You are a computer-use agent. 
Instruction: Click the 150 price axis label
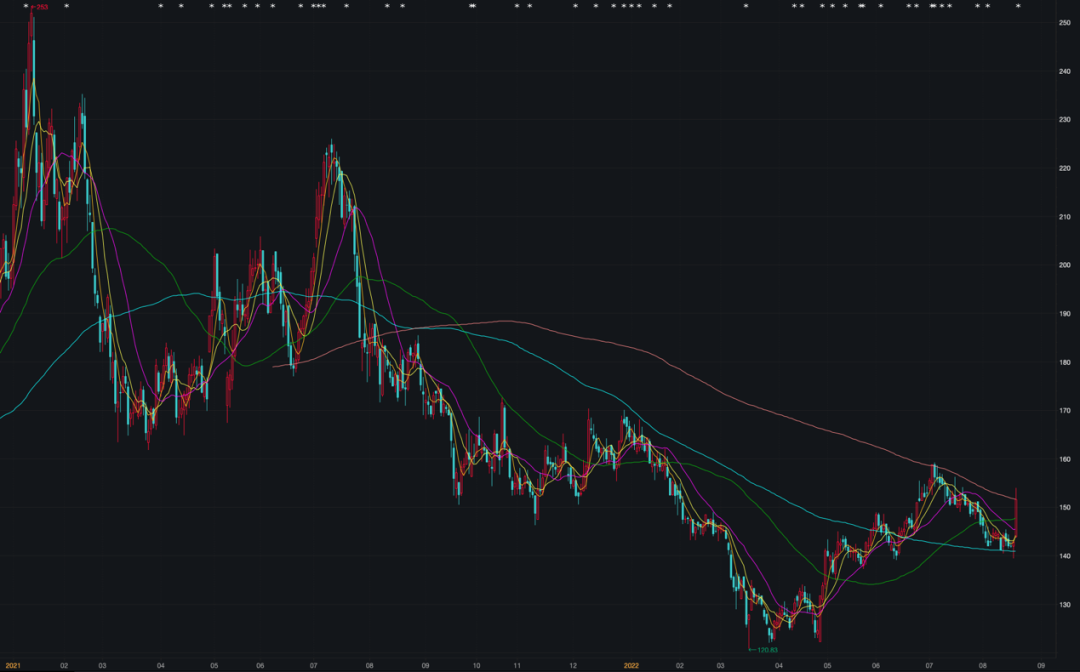point(1066,508)
